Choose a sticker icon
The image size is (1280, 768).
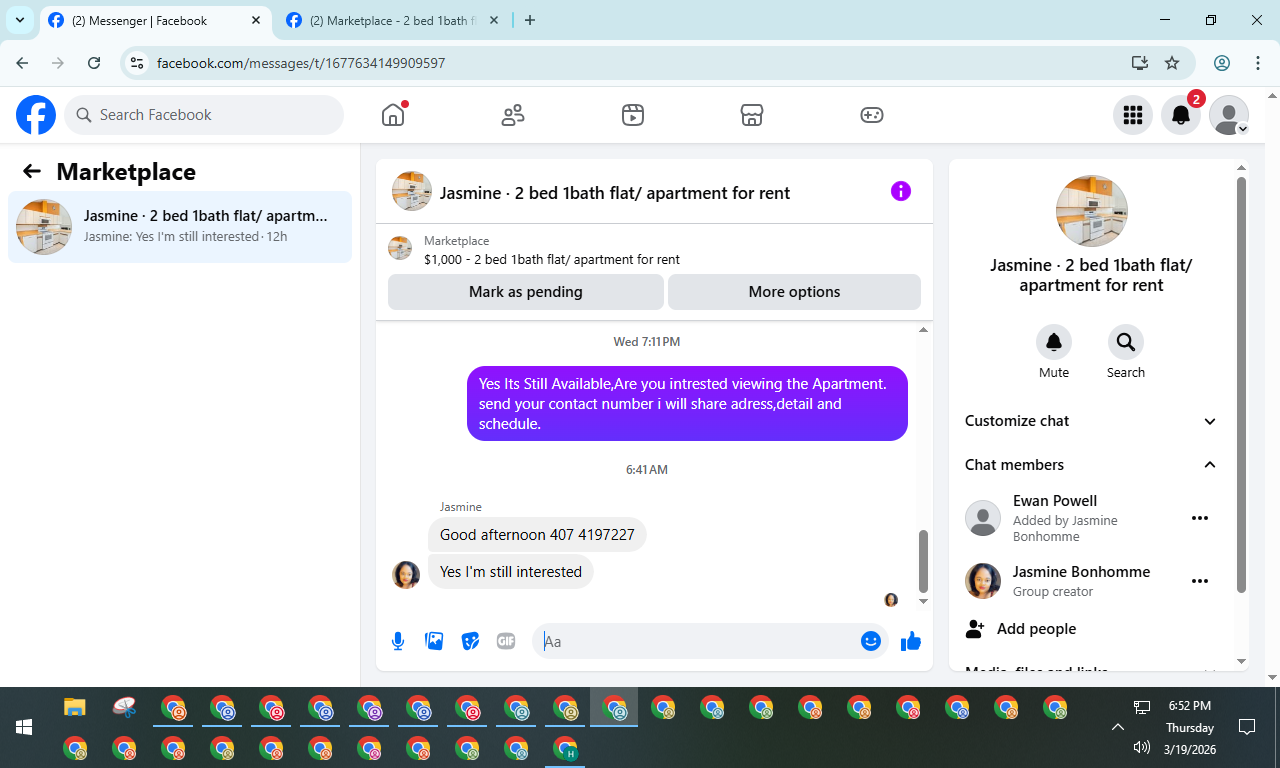[470, 641]
